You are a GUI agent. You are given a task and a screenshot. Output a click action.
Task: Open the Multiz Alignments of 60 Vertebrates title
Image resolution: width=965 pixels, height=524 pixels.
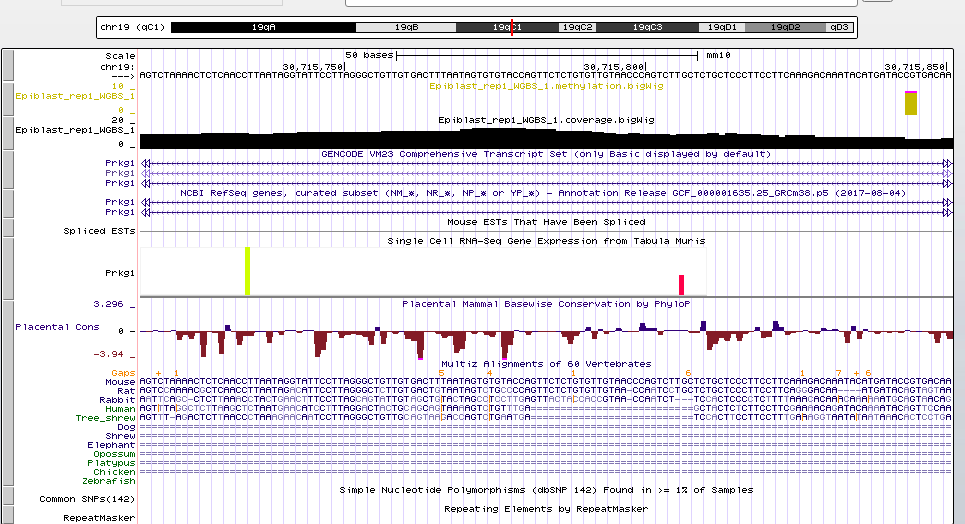click(546, 364)
